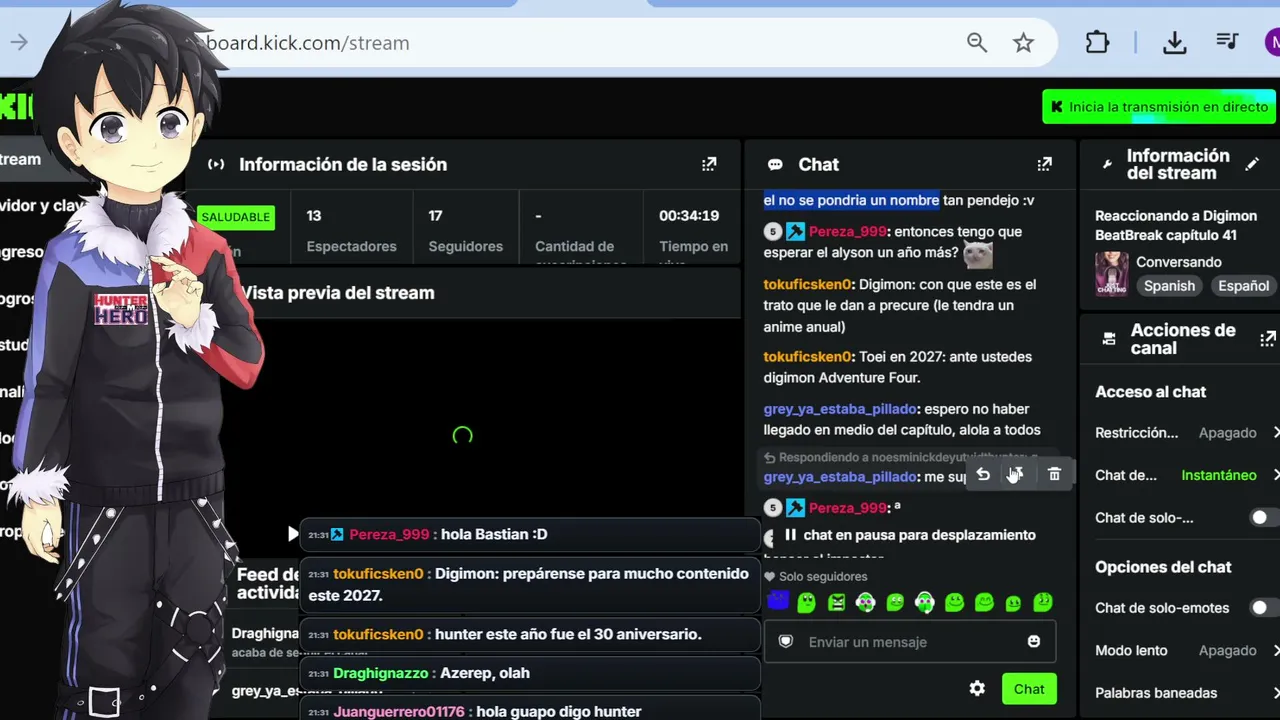Insert the blue square emote
1280x720 pixels.
point(778,601)
